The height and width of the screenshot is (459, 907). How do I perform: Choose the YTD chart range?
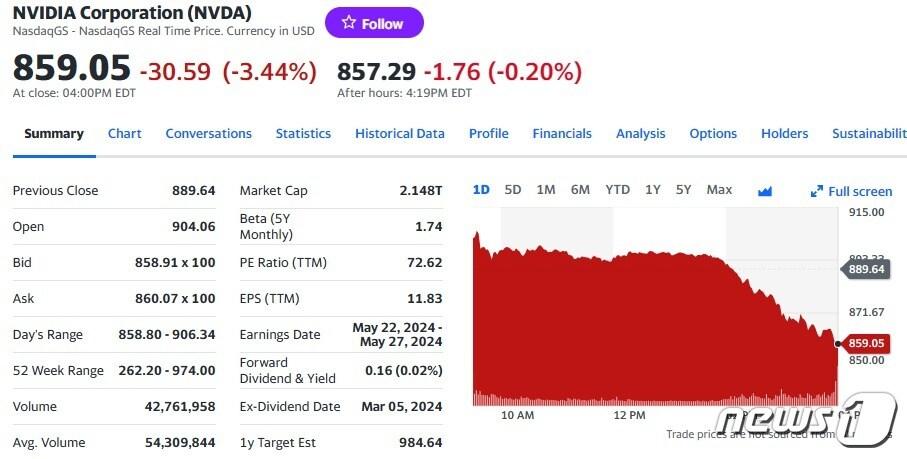617,190
